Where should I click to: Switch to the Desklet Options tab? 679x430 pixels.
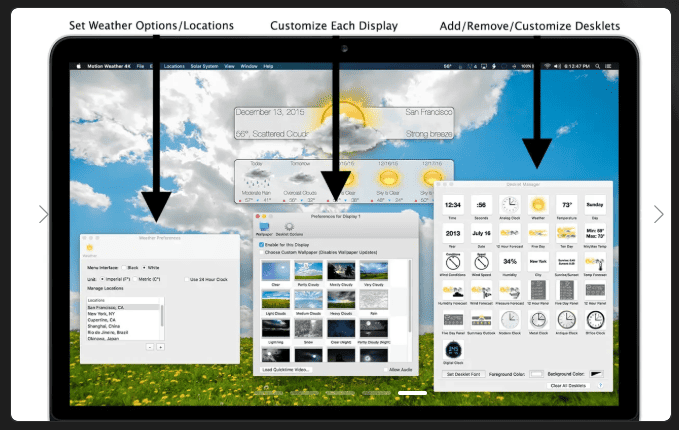[x=289, y=229]
